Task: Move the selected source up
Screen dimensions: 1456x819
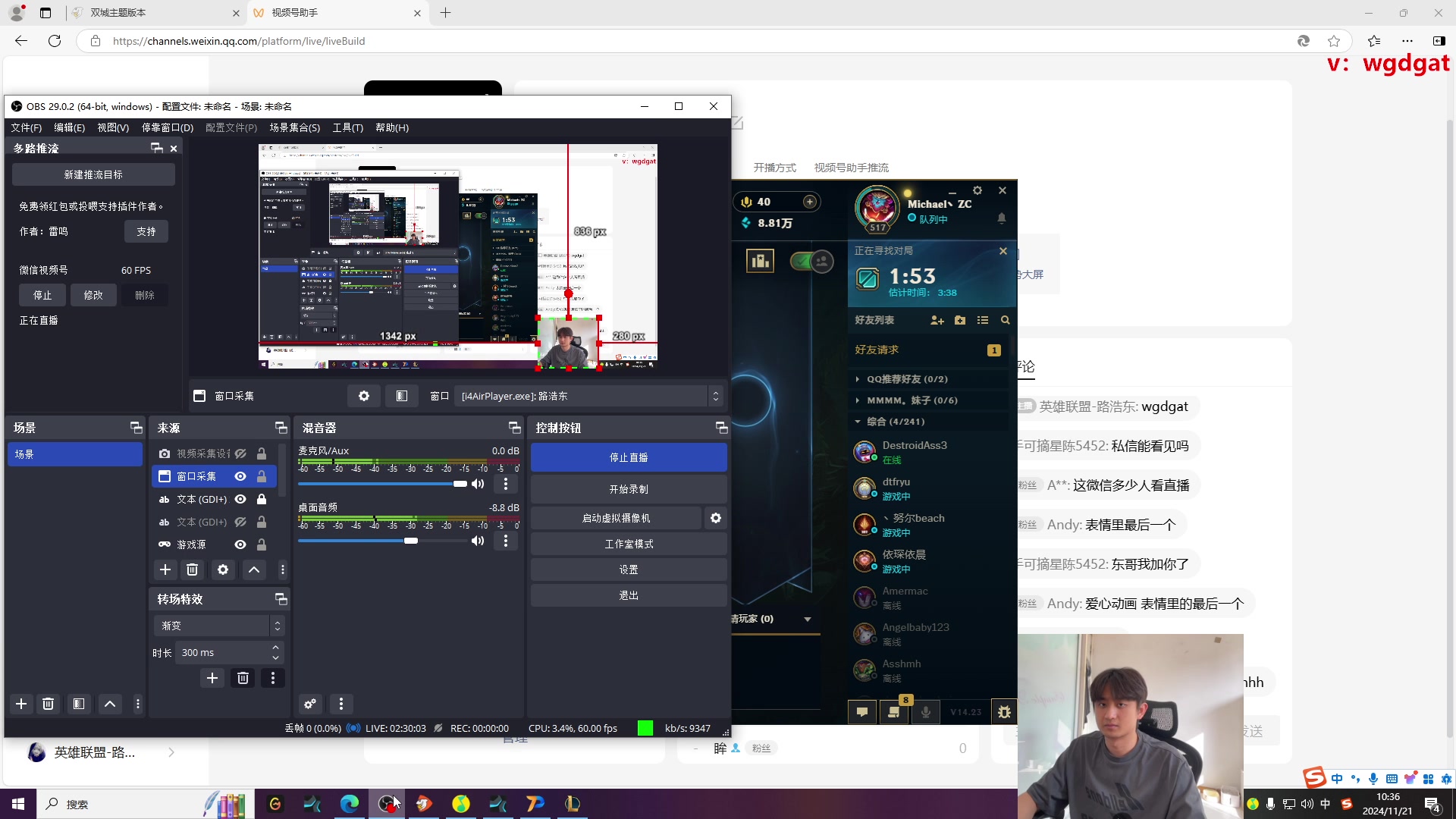Action: pos(254,570)
